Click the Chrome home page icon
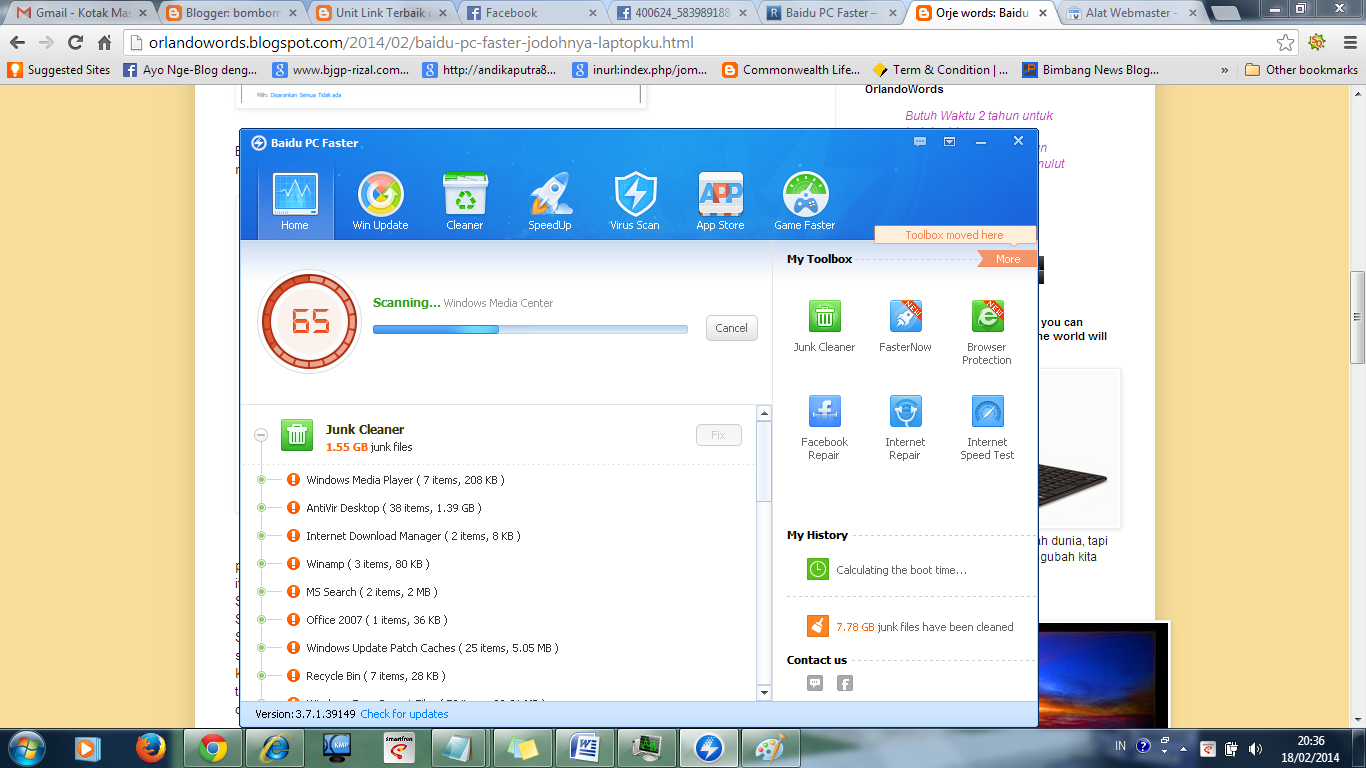 (x=104, y=43)
